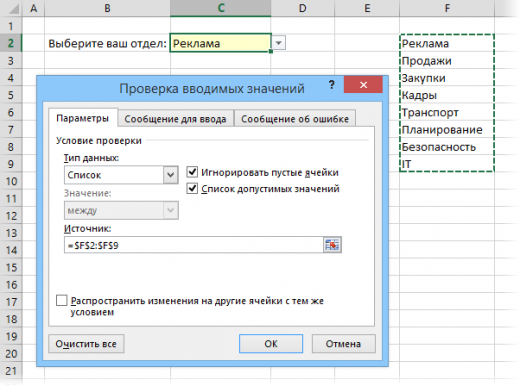Select the column A header

(33, 8)
